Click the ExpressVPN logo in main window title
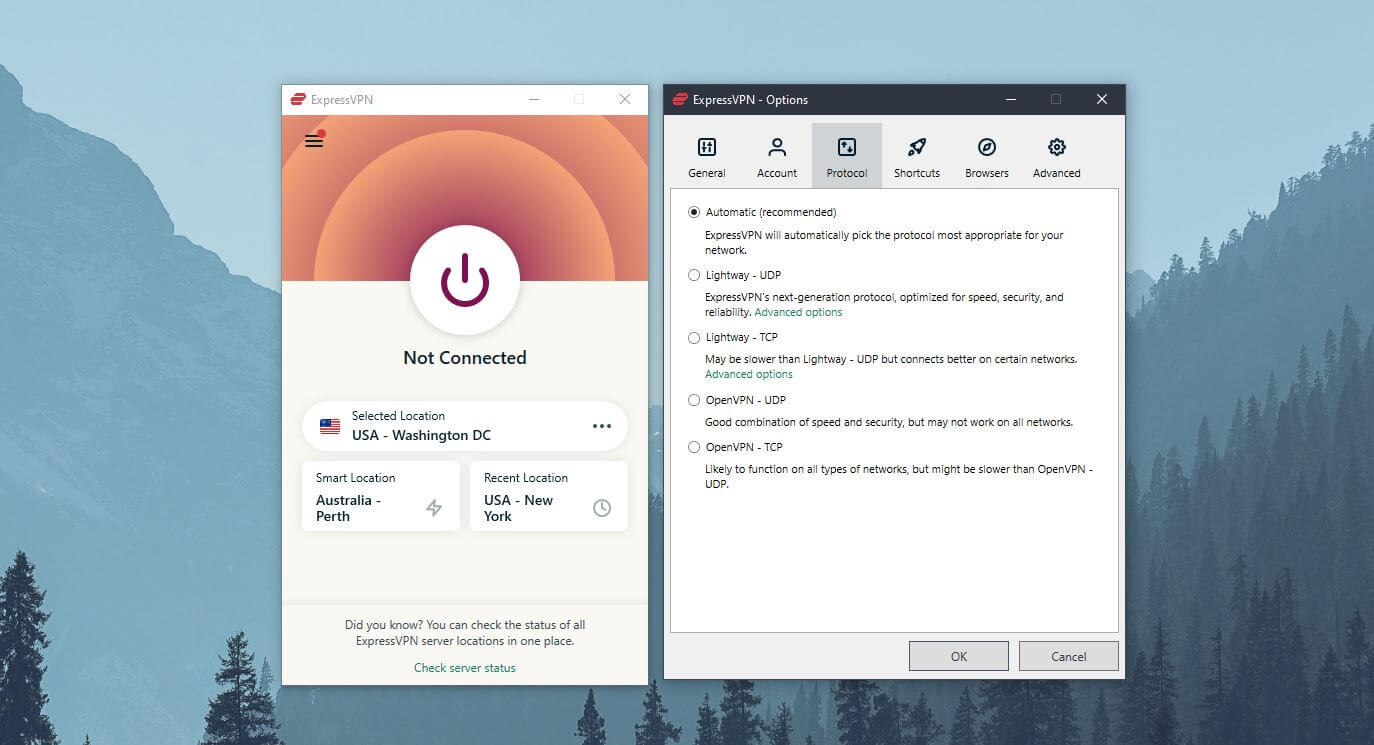 pos(298,99)
